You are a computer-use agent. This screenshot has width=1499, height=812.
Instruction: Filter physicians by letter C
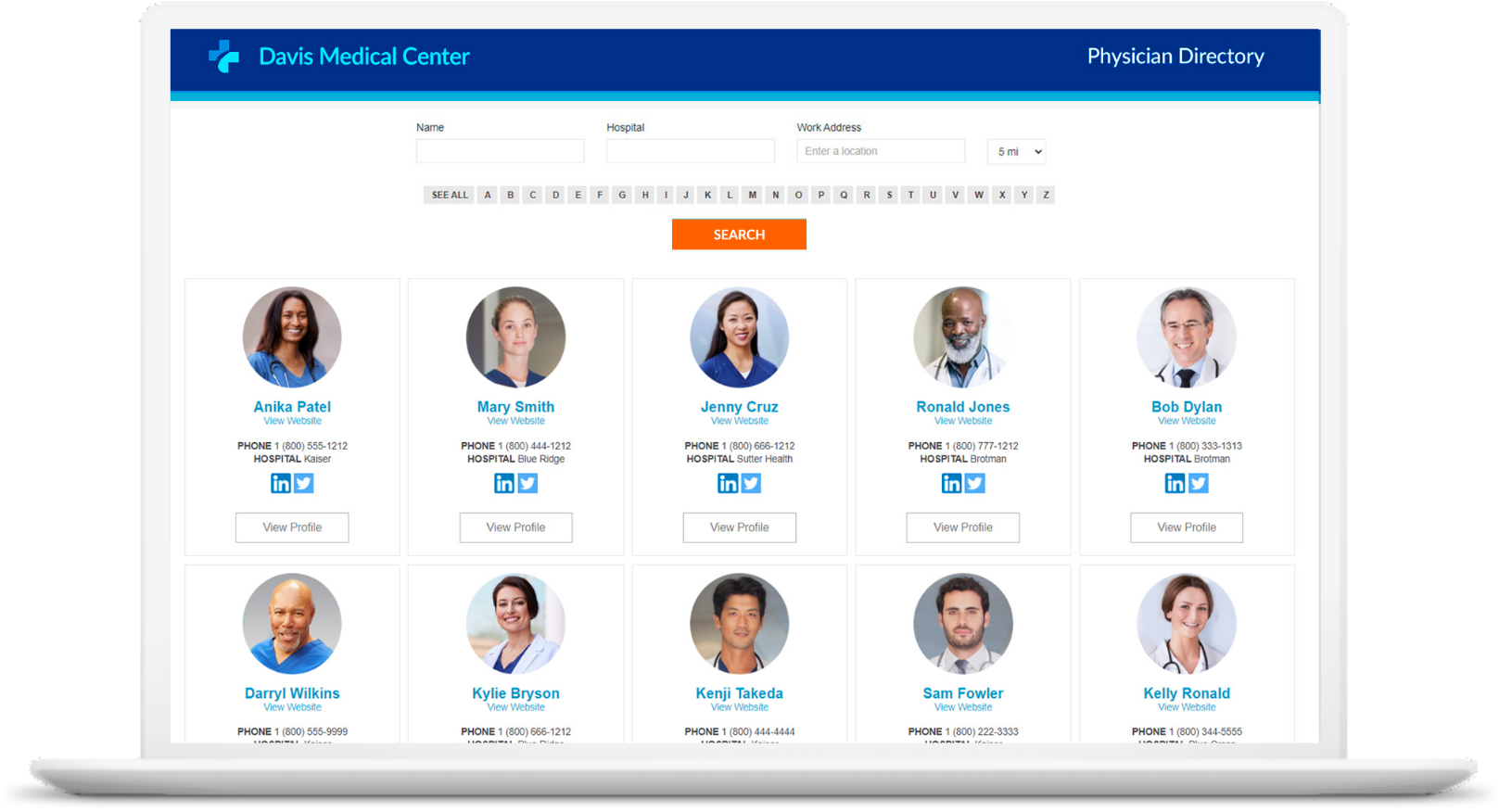point(533,195)
